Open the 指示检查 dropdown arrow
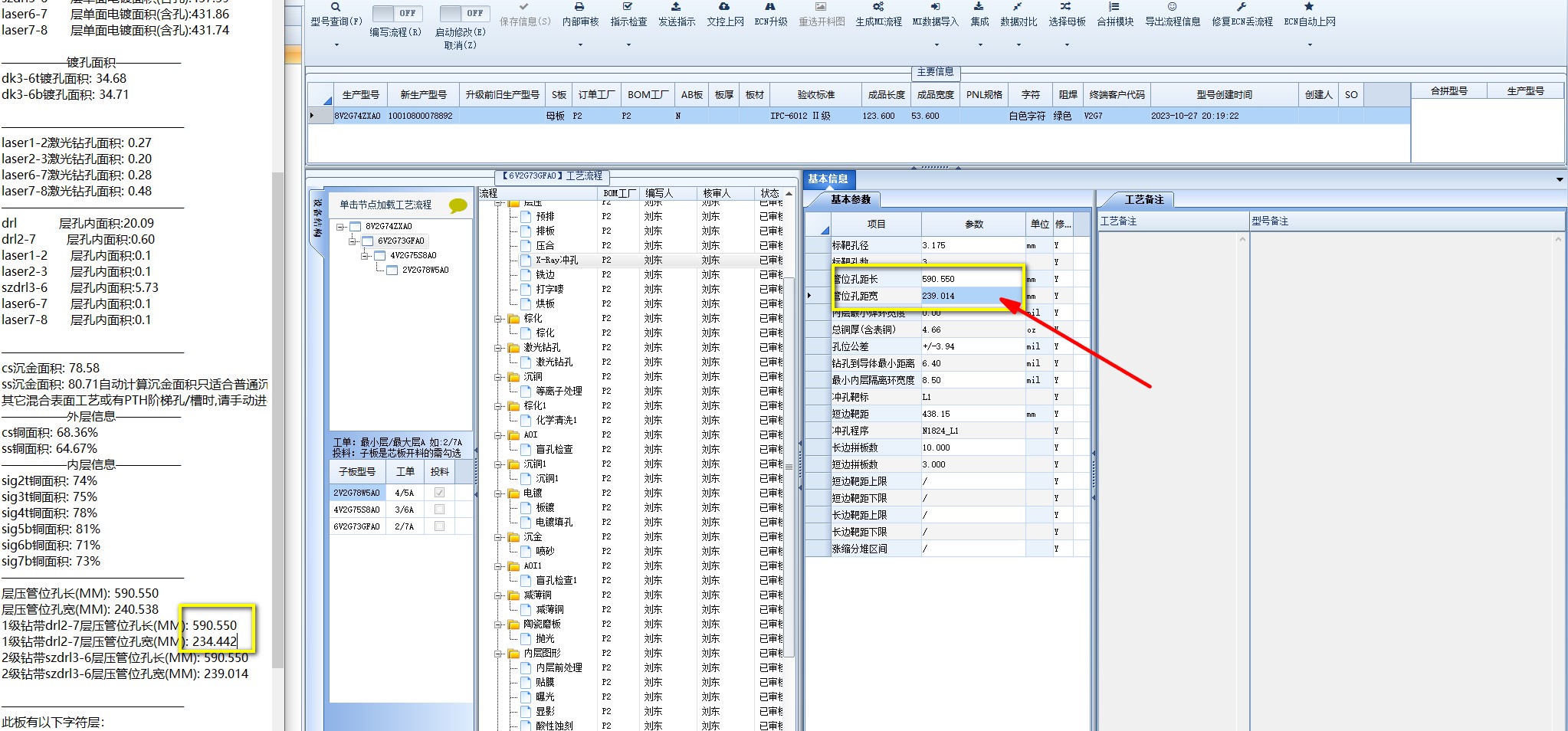 click(628, 44)
